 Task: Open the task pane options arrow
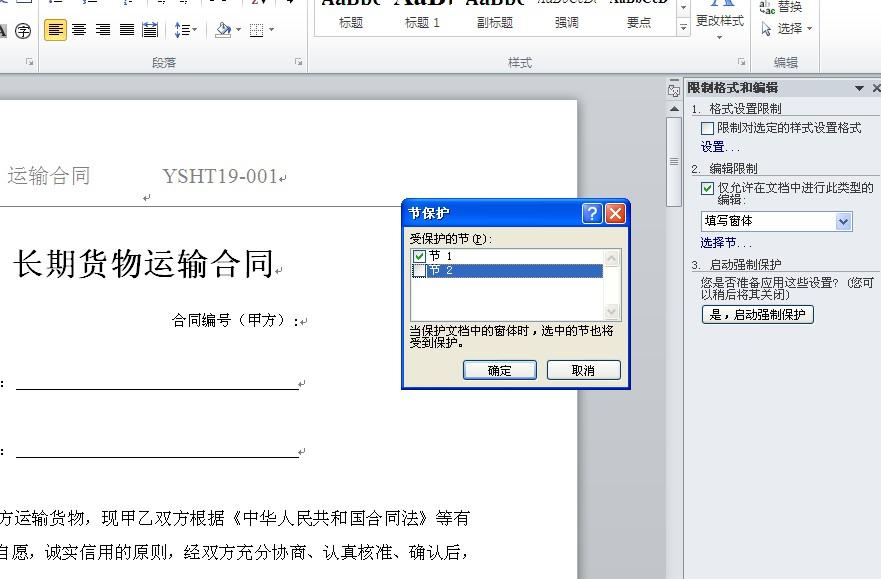pos(859,88)
